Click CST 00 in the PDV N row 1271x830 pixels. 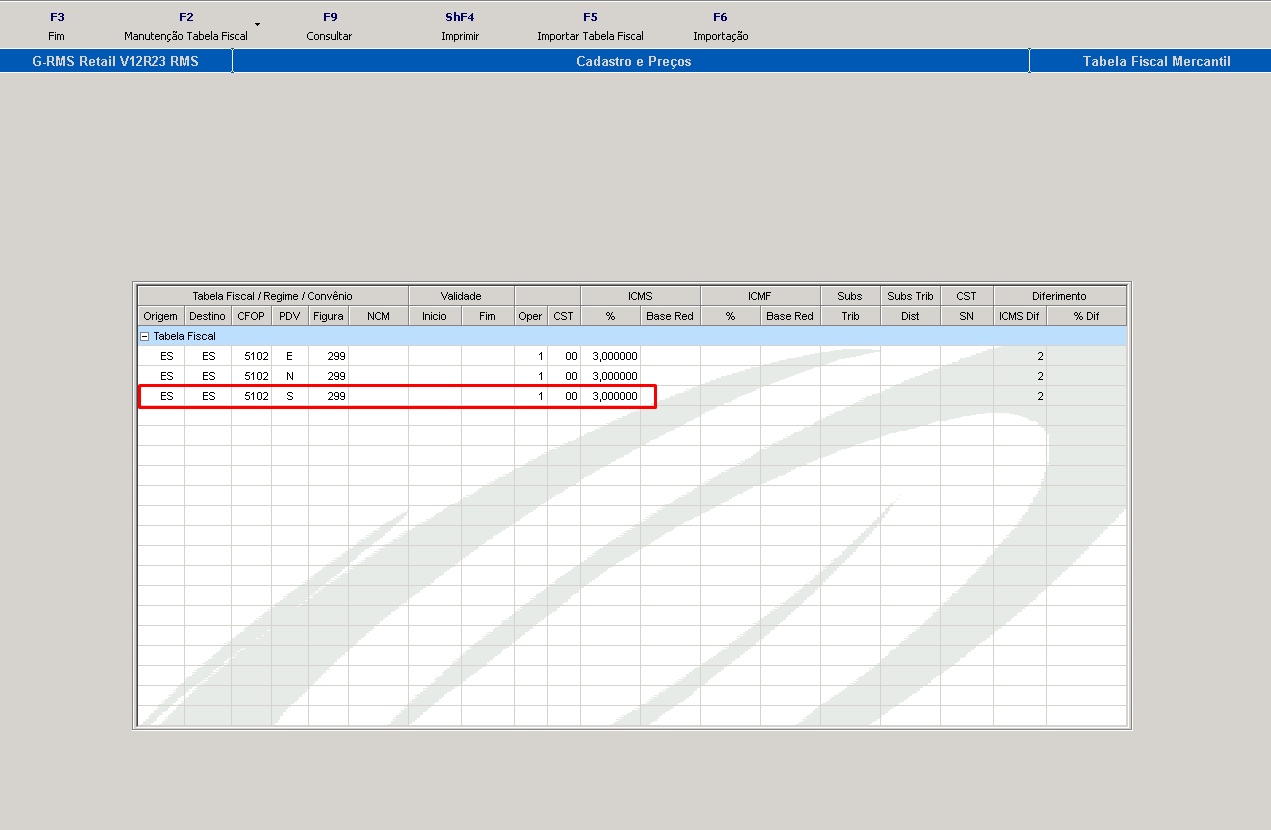tap(564, 376)
